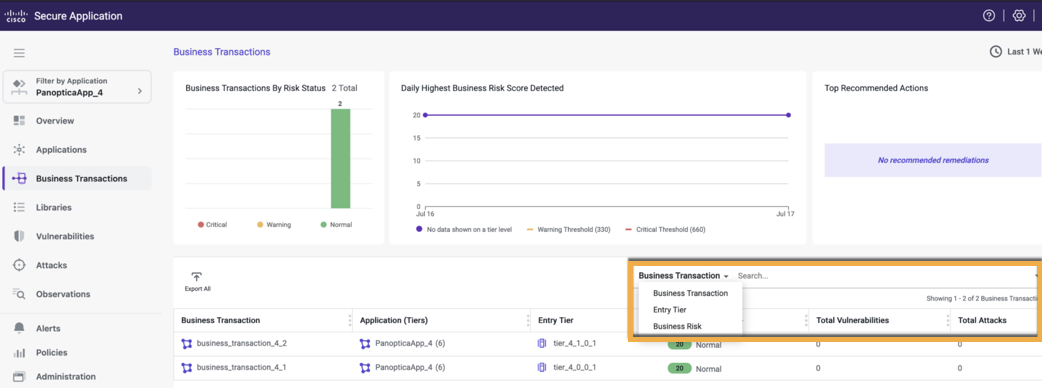
Task: Click the Search input field
Action: coord(884,276)
